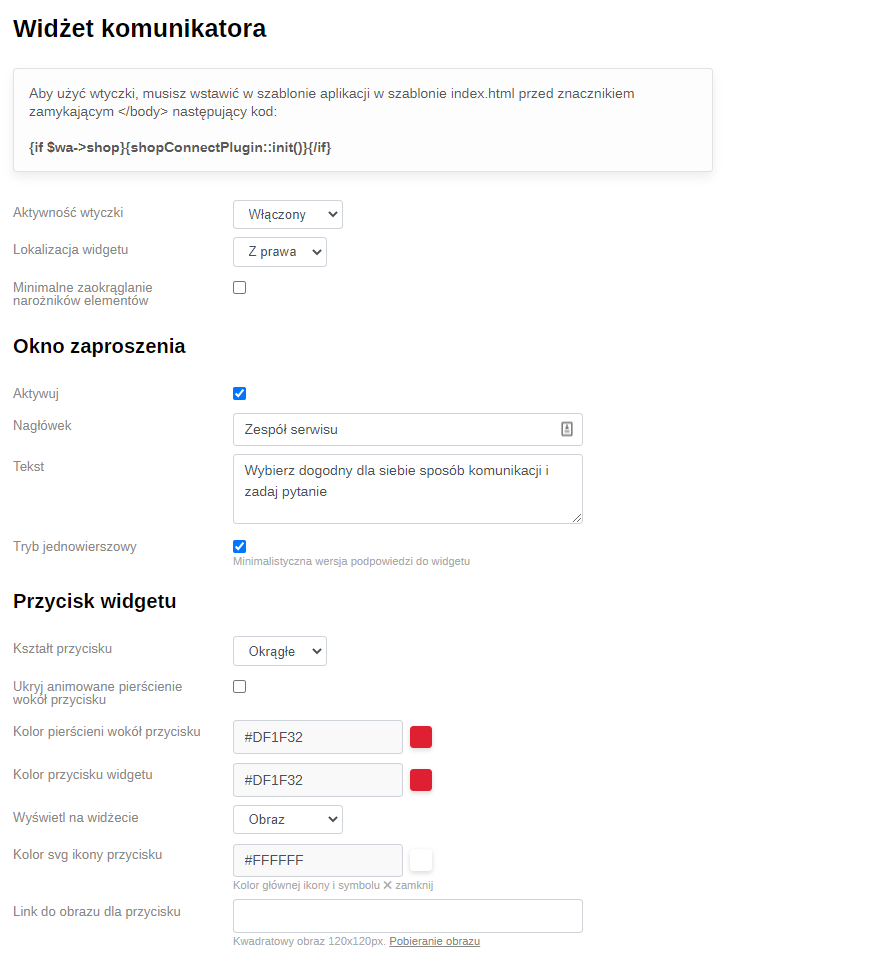Image resolution: width=893 pixels, height=963 pixels.
Task: Click the Link do obrazu input field
Action: coord(407,916)
